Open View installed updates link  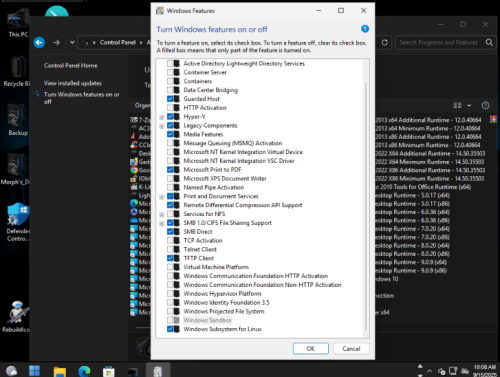73,83
